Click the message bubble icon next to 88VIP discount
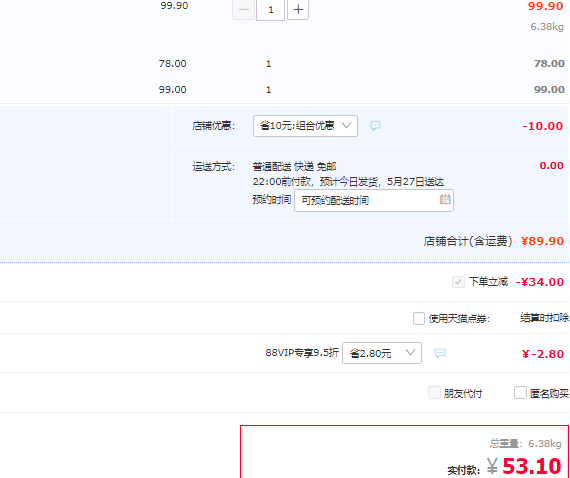 [x=440, y=353]
